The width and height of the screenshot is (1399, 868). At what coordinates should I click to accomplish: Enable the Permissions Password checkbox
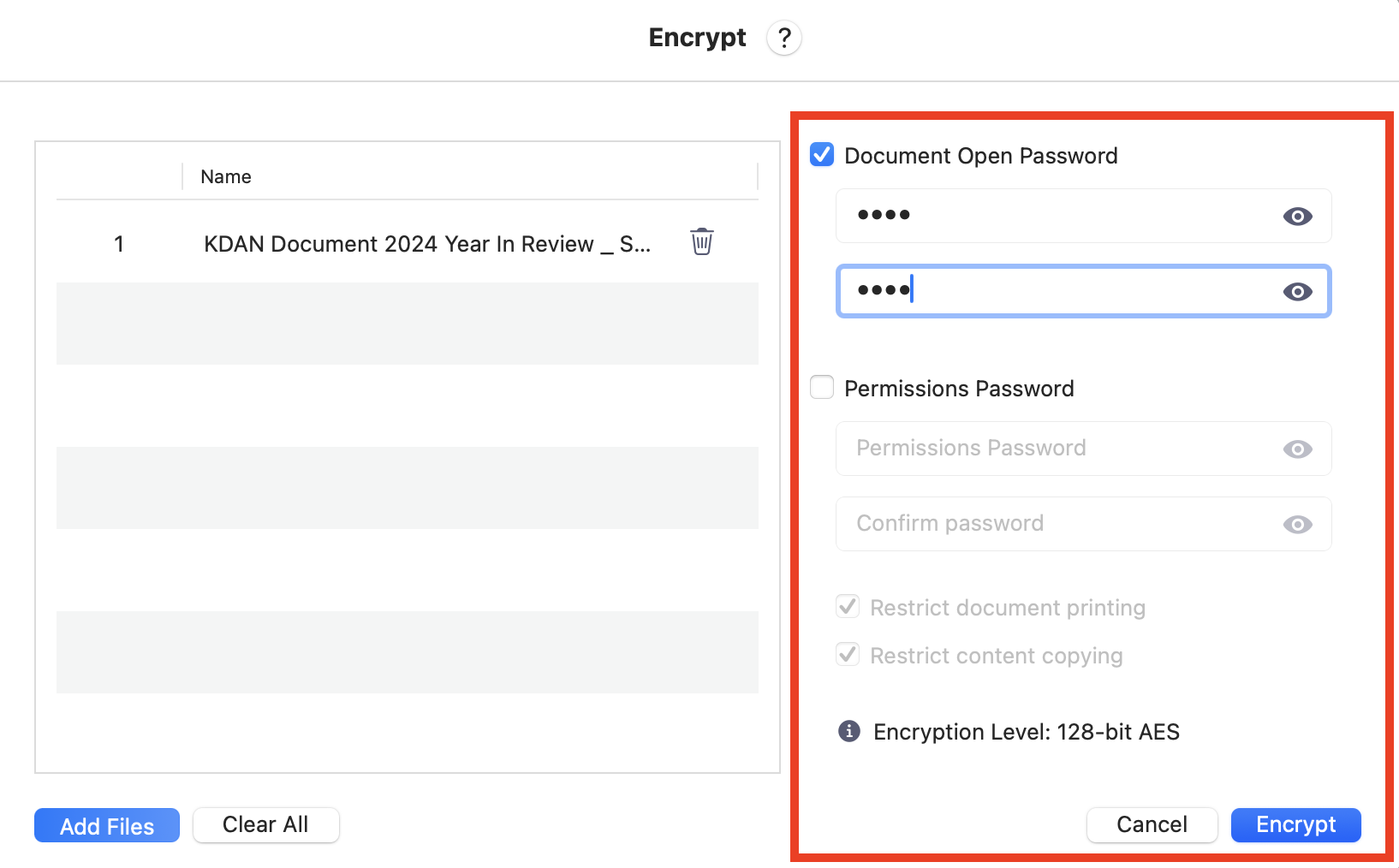coord(822,388)
